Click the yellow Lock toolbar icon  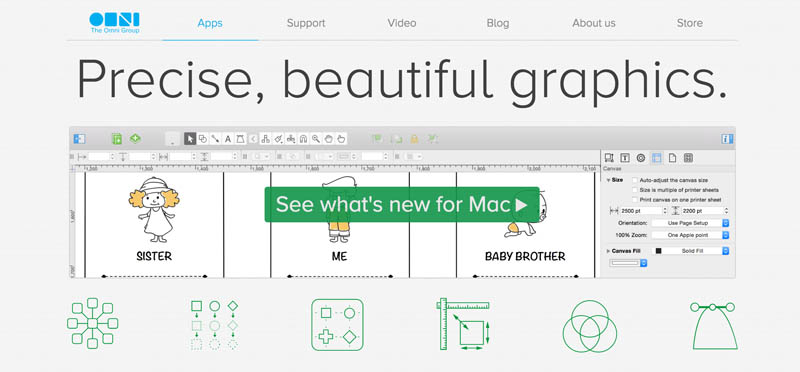pyautogui.click(x=414, y=139)
